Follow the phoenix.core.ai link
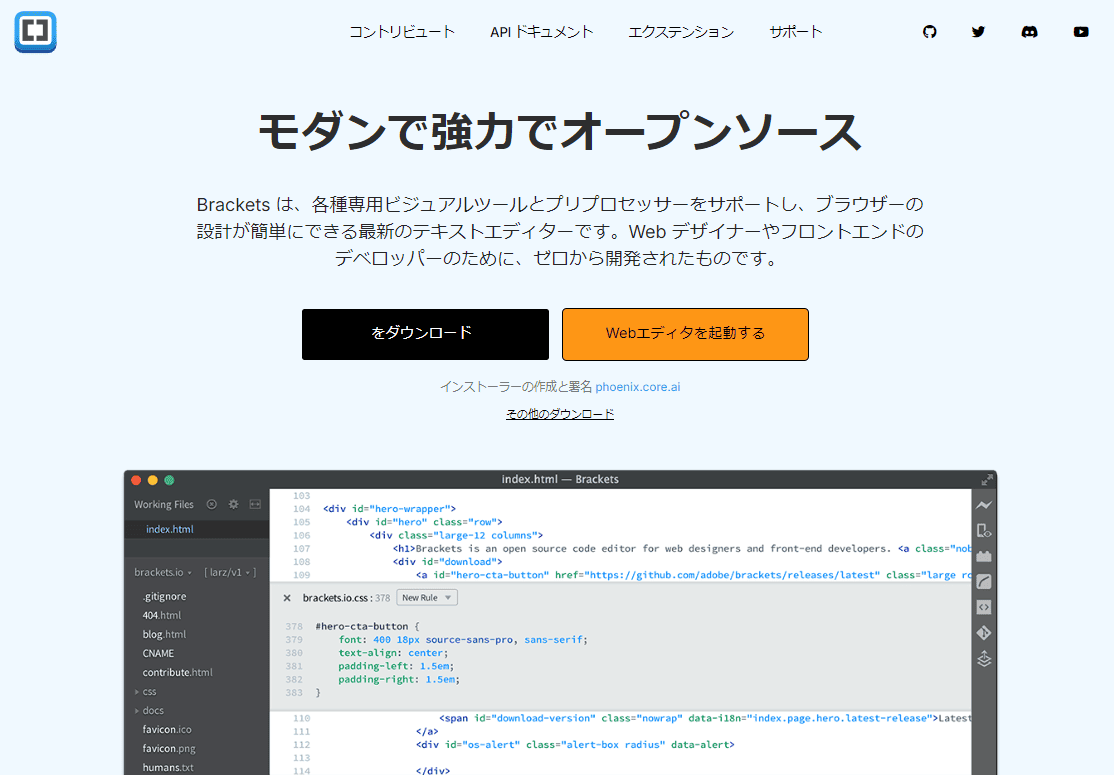Image resolution: width=1114 pixels, height=775 pixels. point(637,387)
